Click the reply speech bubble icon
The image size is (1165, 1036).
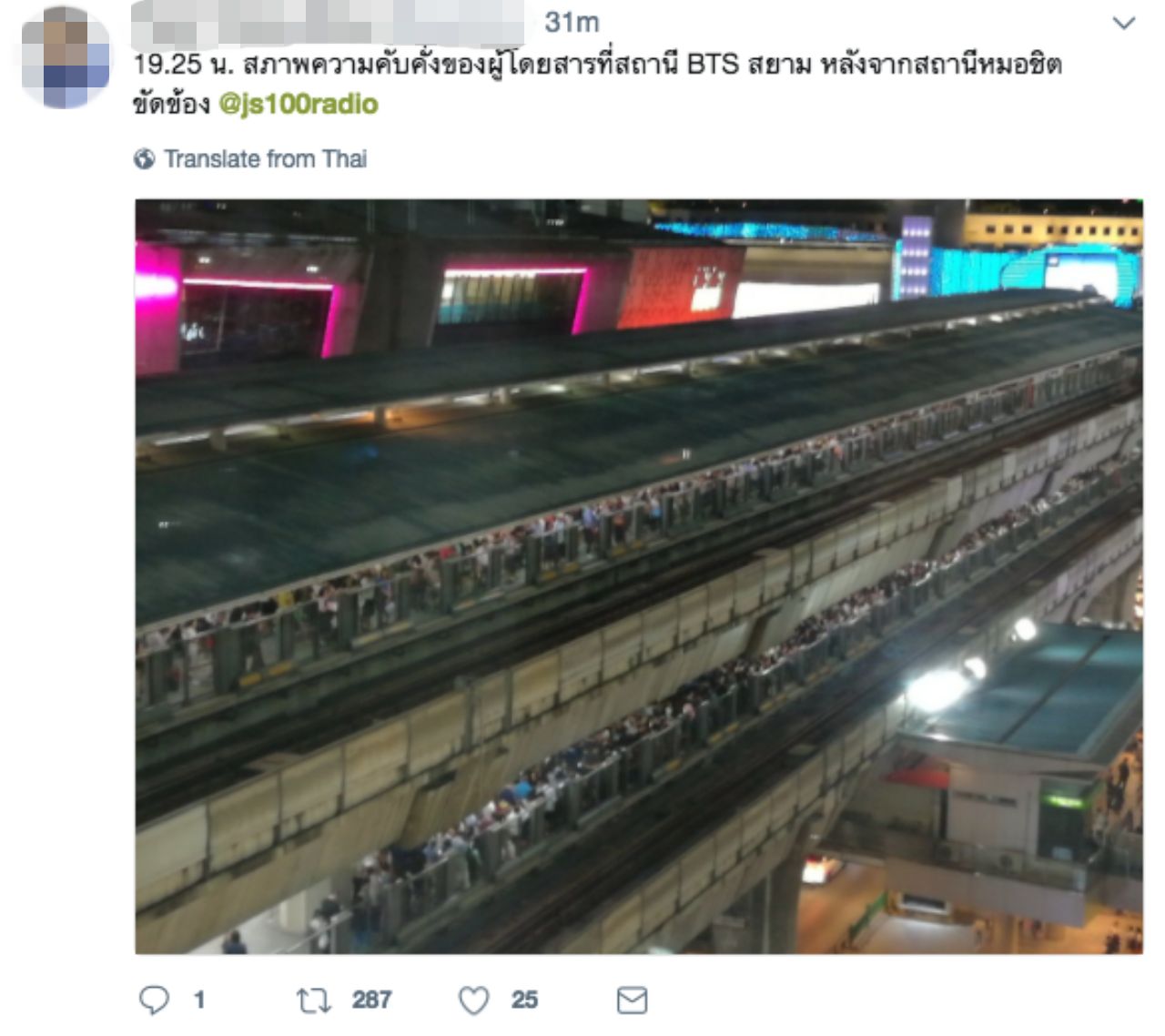pyautogui.click(x=154, y=1000)
